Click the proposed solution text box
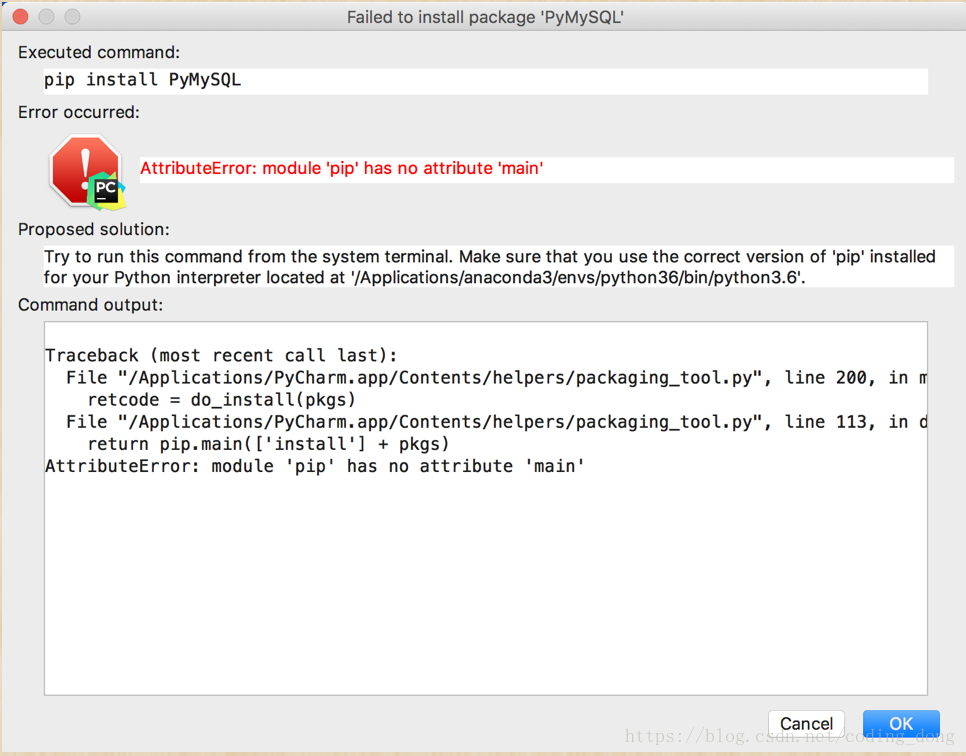 click(498, 266)
